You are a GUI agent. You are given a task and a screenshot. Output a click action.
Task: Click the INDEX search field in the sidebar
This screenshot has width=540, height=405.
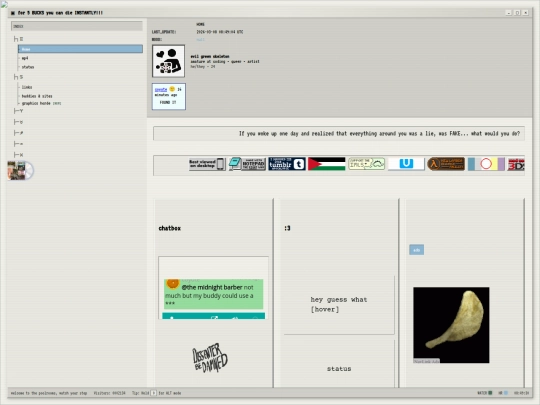pyautogui.click(x=77, y=26)
